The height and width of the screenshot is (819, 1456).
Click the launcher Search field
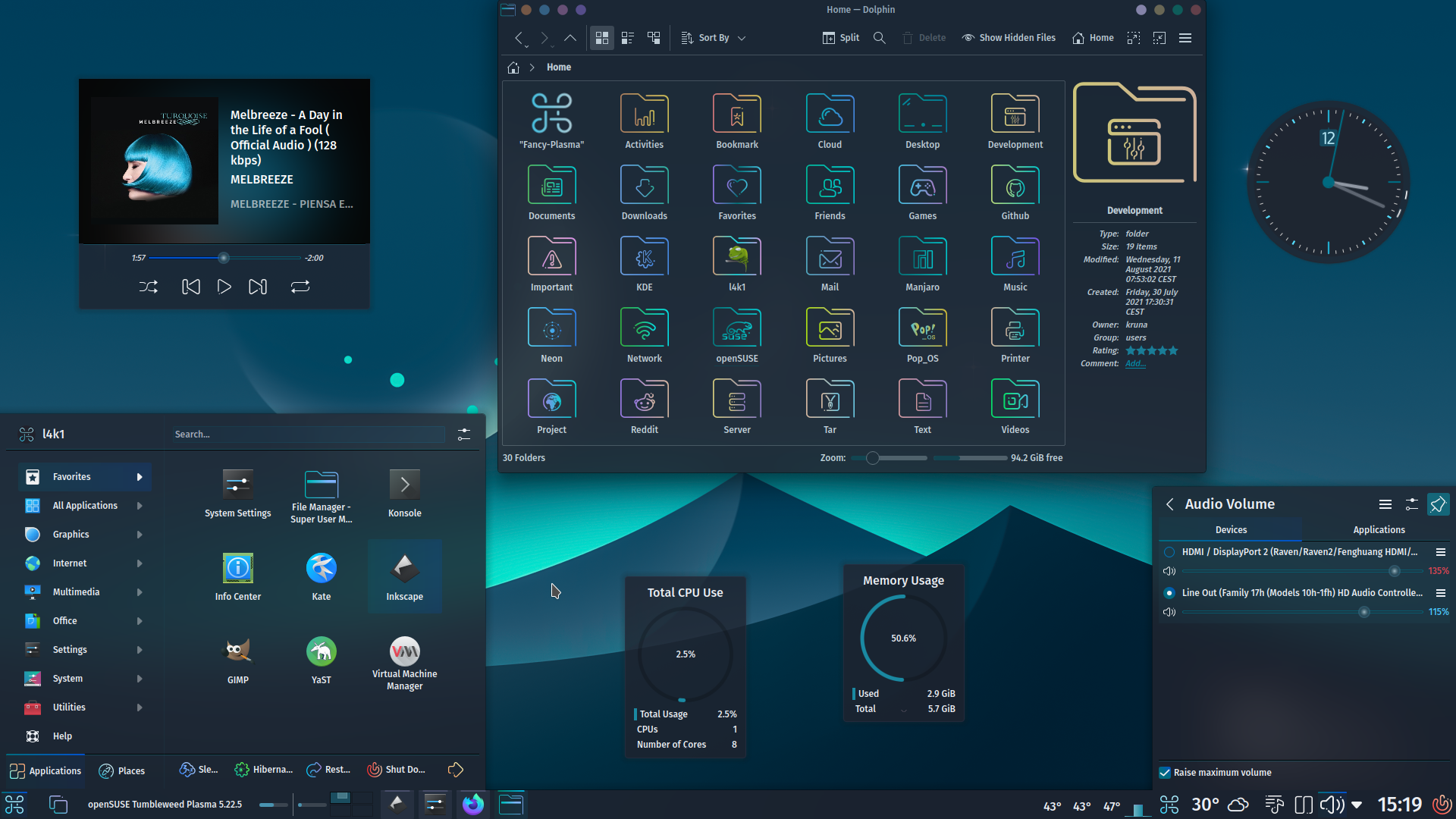point(309,435)
